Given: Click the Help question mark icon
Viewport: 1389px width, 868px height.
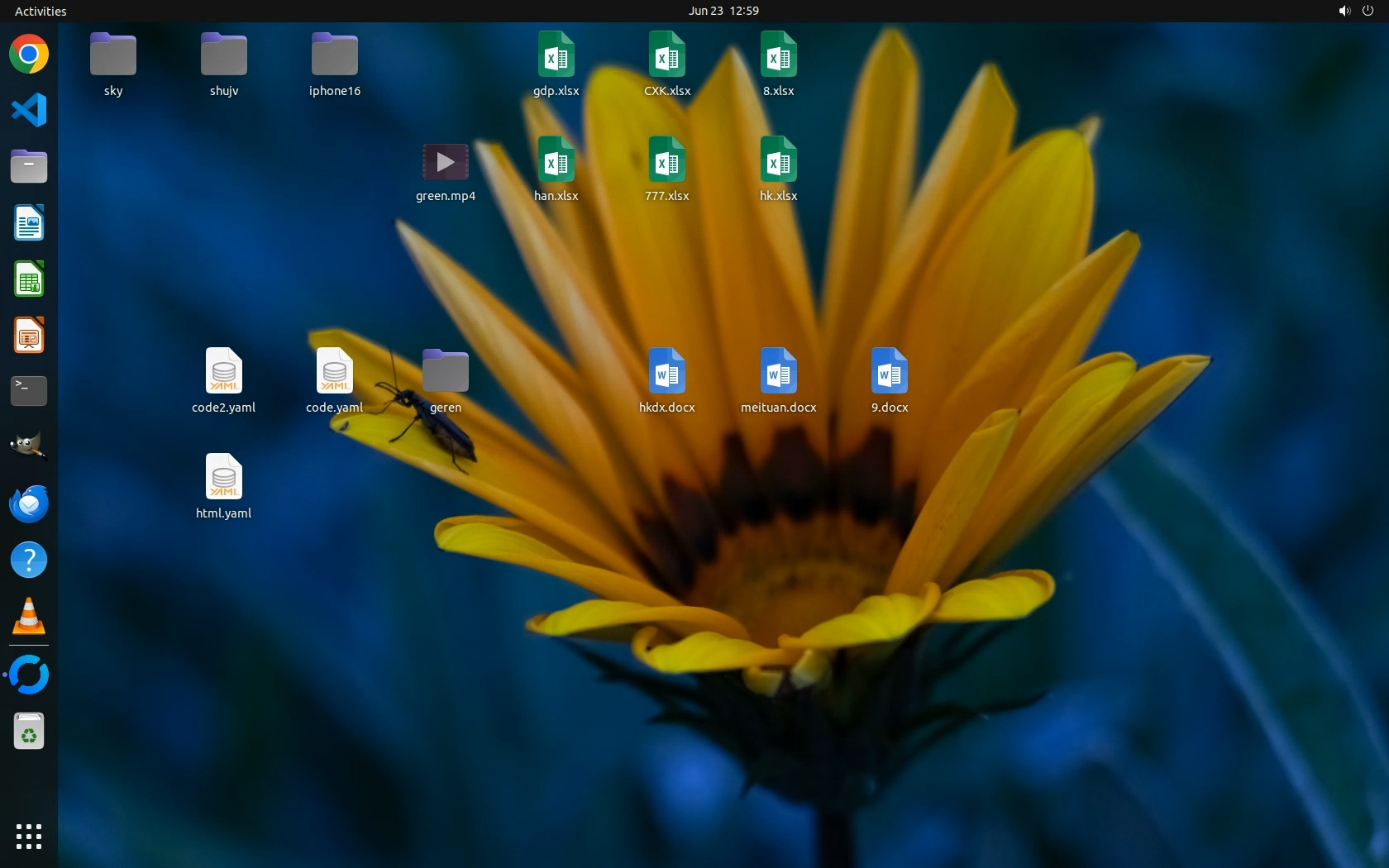Looking at the screenshot, I should click(29, 560).
